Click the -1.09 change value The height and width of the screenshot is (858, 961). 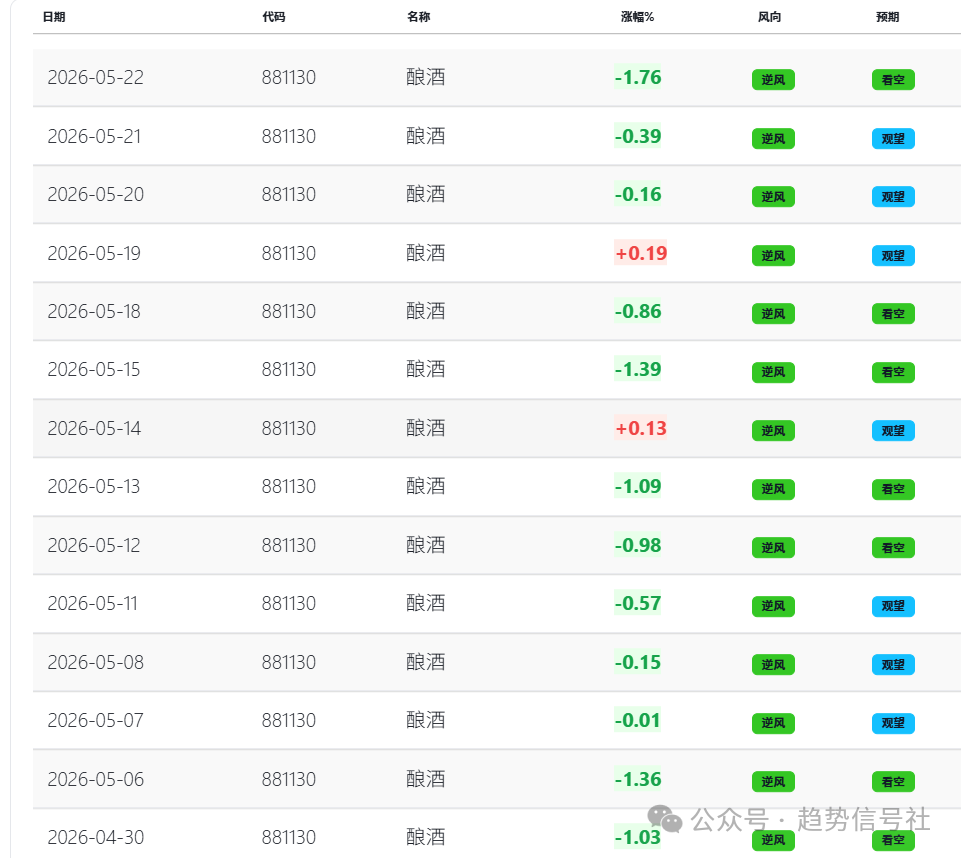coord(638,487)
